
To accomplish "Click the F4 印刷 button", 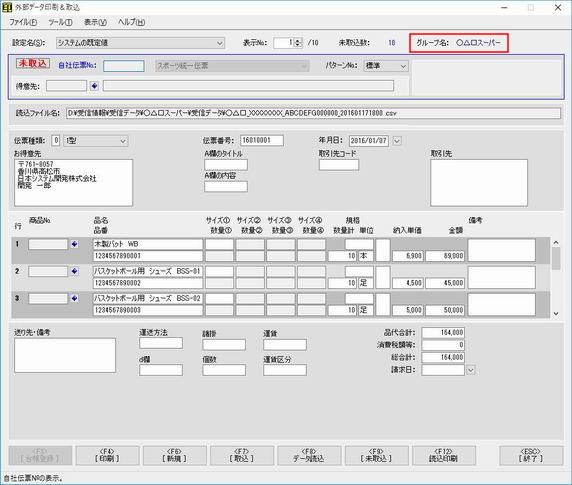I will 107,455.
